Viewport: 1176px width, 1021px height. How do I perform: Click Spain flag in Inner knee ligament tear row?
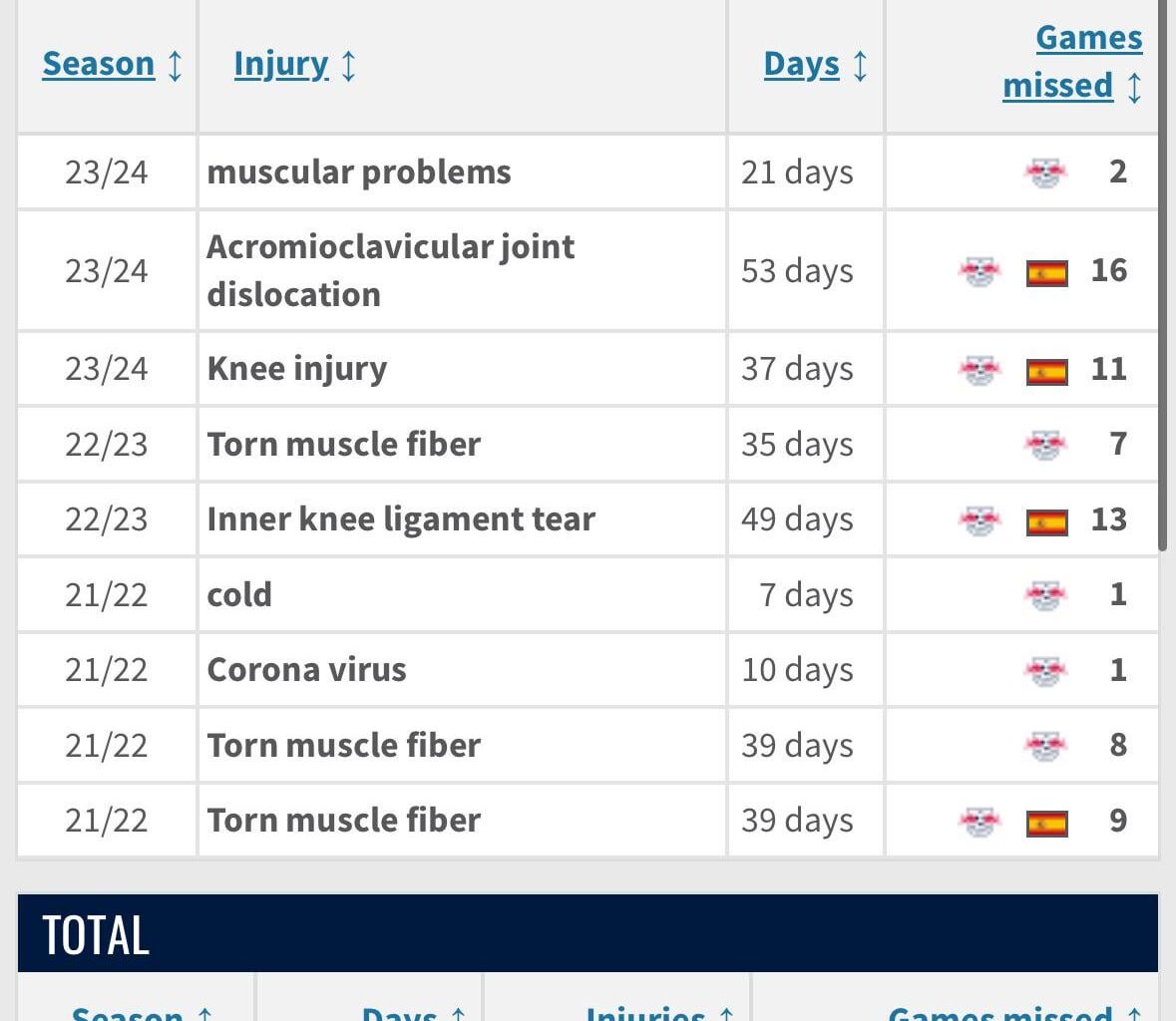click(x=1047, y=522)
